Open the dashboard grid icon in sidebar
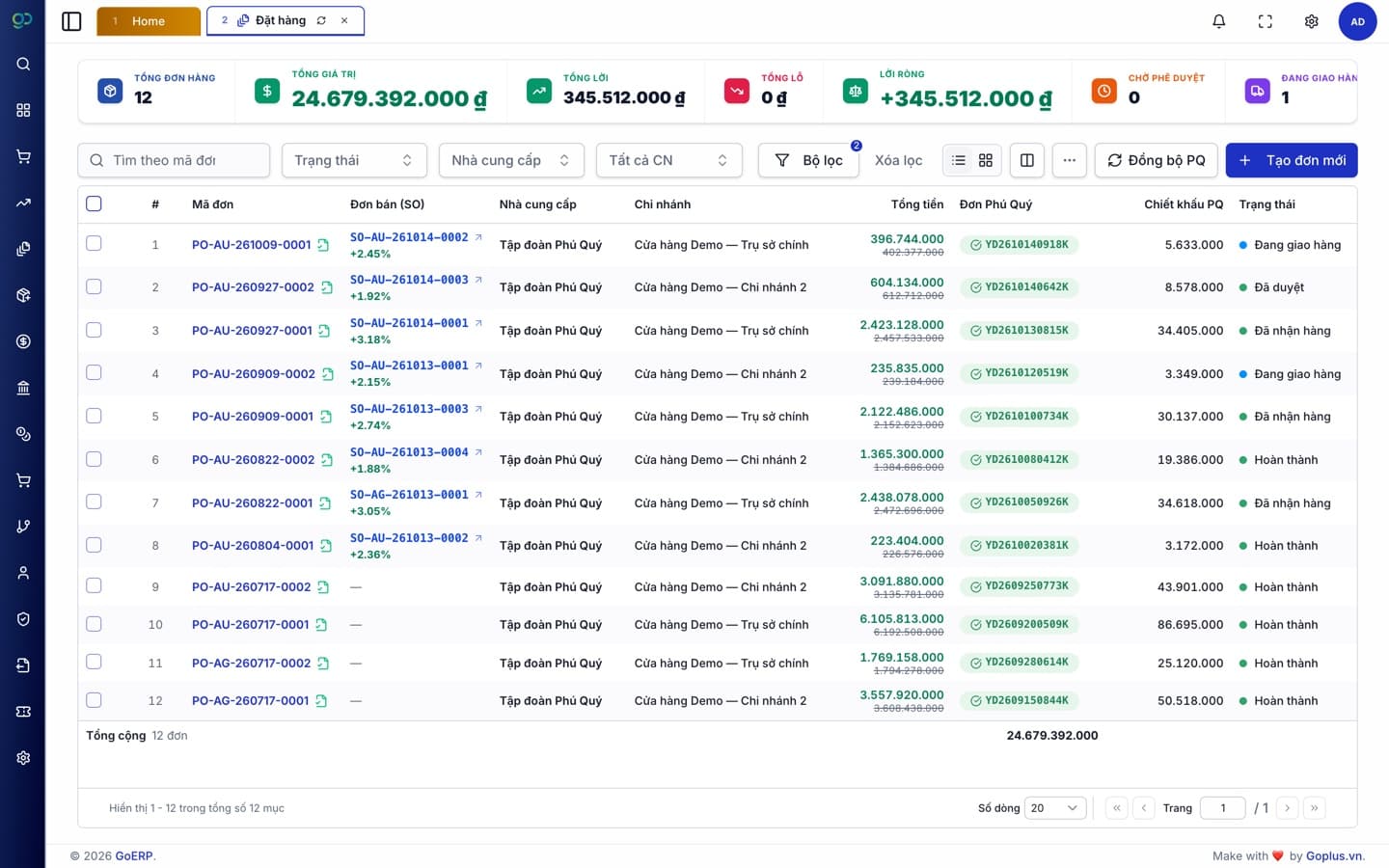The image size is (1389, 868). (x=23, y=110)
